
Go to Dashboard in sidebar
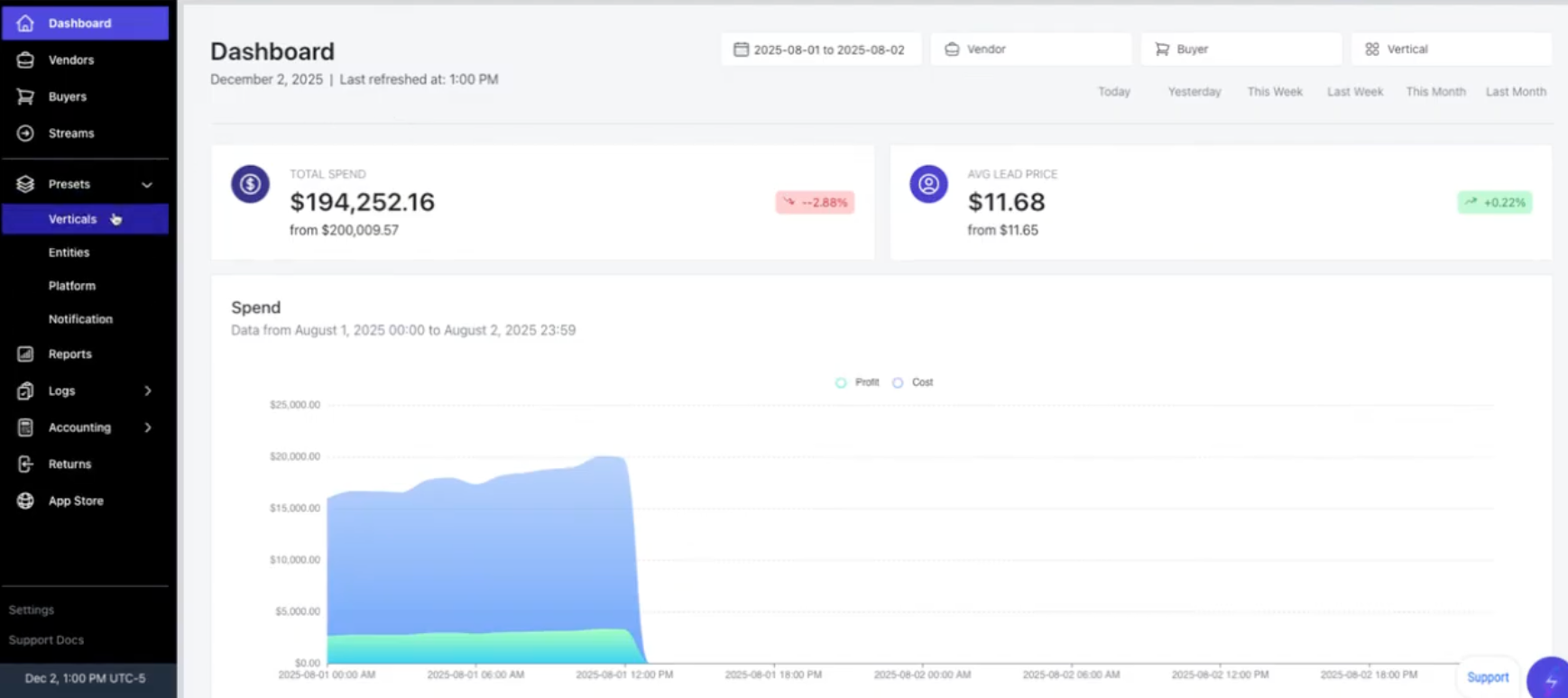coord(85,23)
